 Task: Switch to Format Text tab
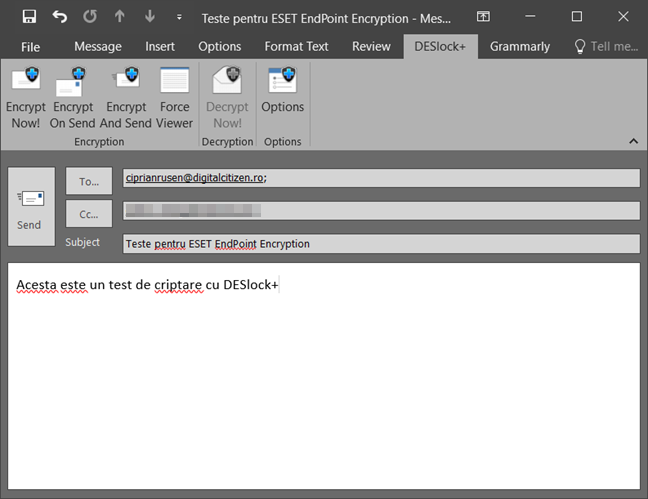point(296,47)
